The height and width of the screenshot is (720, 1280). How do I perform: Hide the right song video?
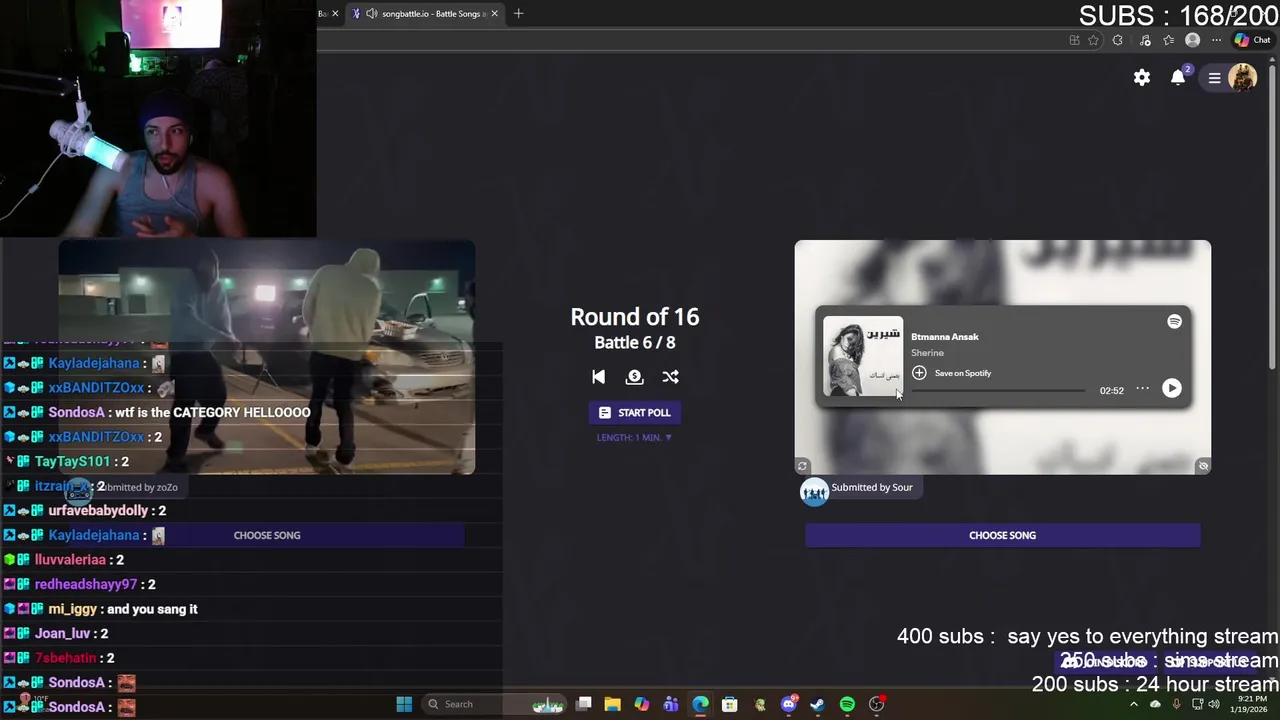pyautogui.click(x=1203, y=466)
